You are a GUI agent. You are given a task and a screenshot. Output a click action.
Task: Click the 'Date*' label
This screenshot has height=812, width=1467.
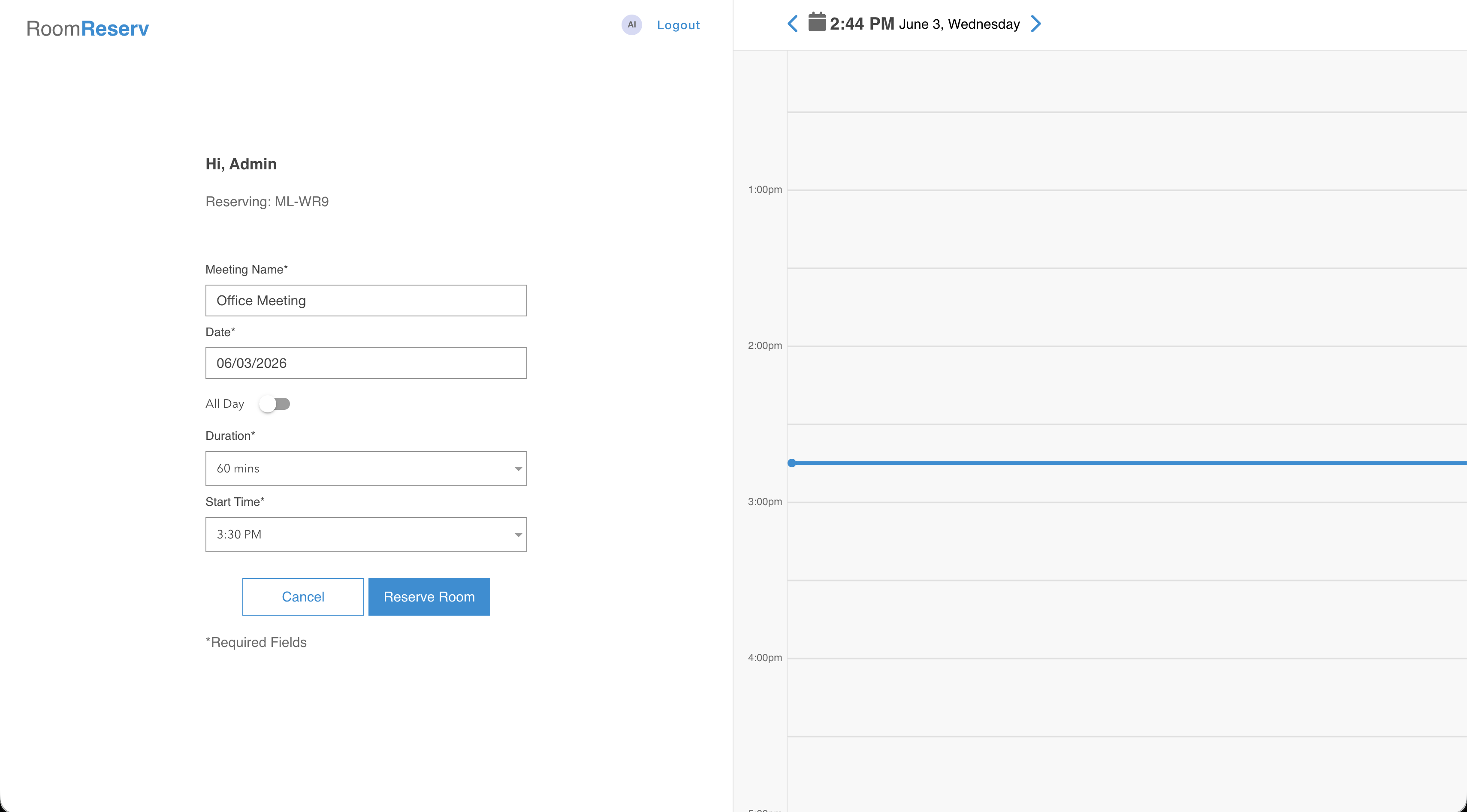click(x=220, y=332)
